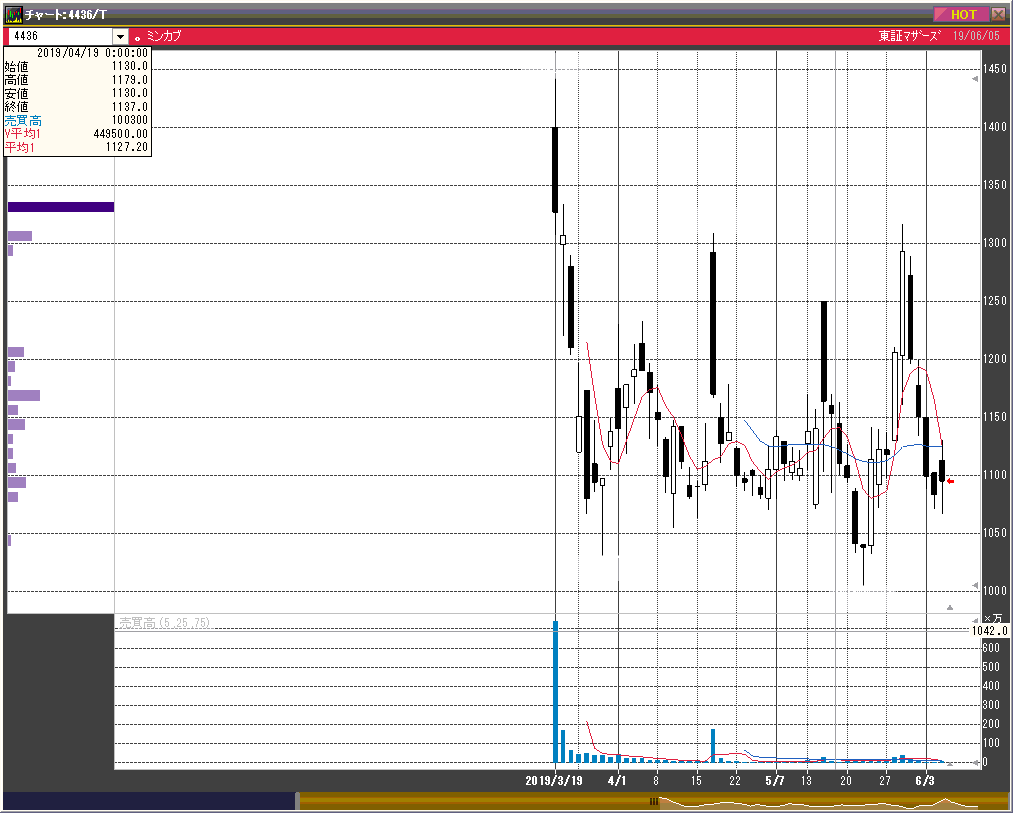This screenshot has height=813, width=1013.
Task: Click the 4/1 date axis label
Action: [x=617, y=781]
